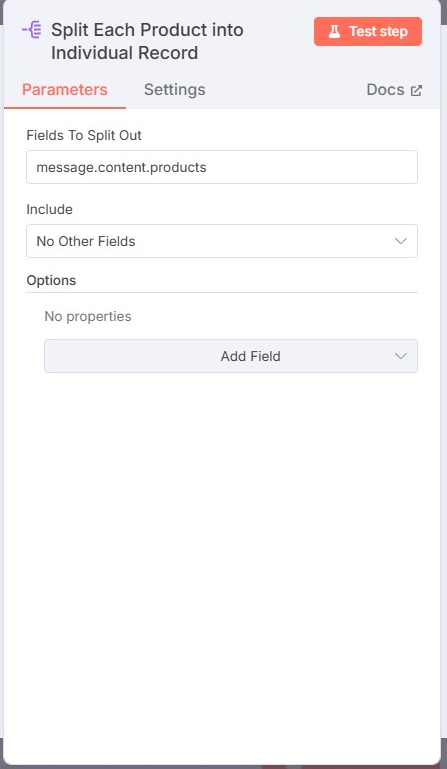Screen dimensions: 447x769
Task: Switch to the Parameters tab
Action: pyautogui.click(x=65, y=90)
